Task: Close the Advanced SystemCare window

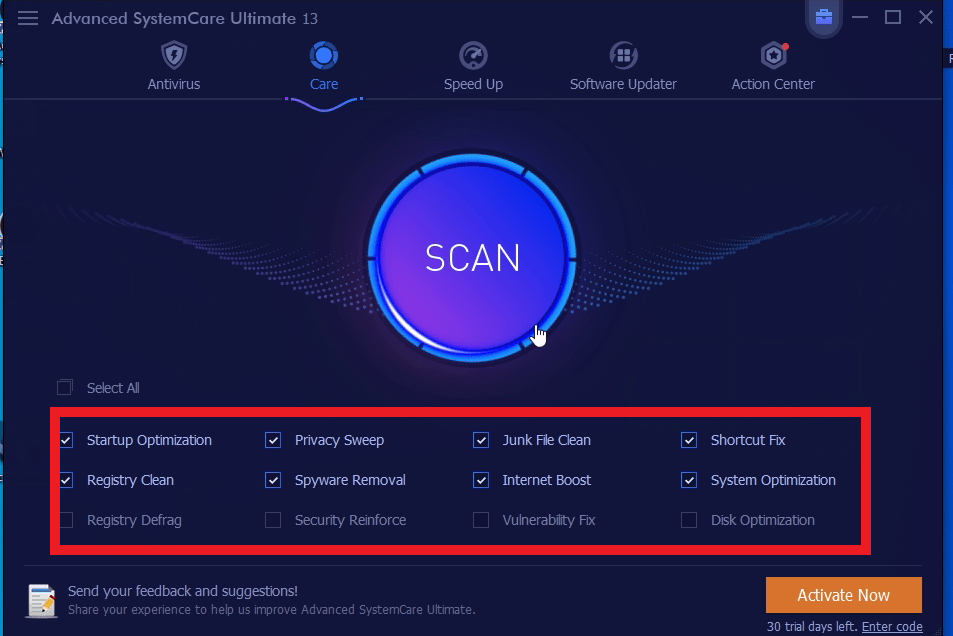Action: click(926, 17)
